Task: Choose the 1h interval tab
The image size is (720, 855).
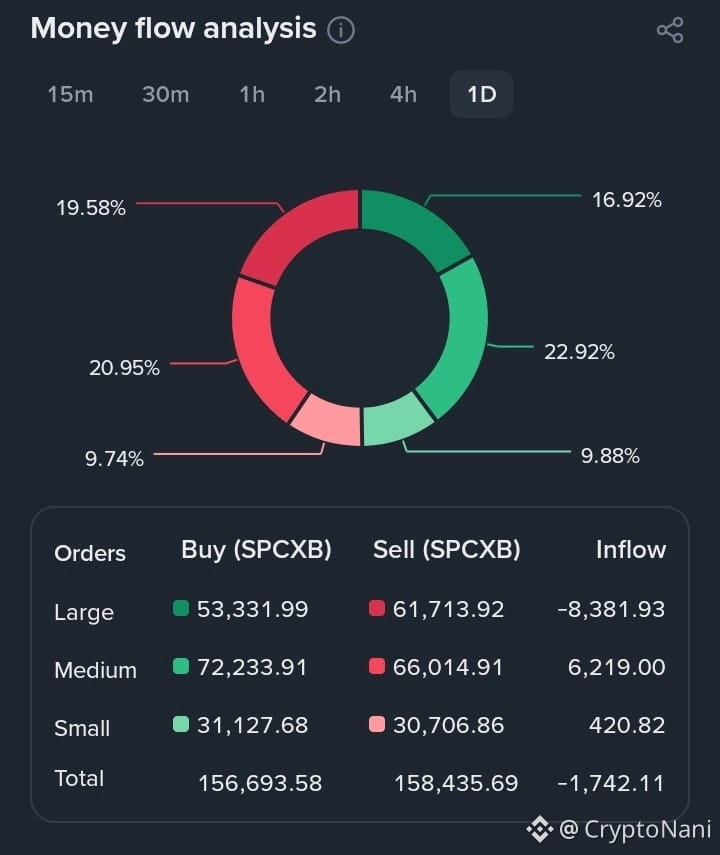Action: click(252, 94)
